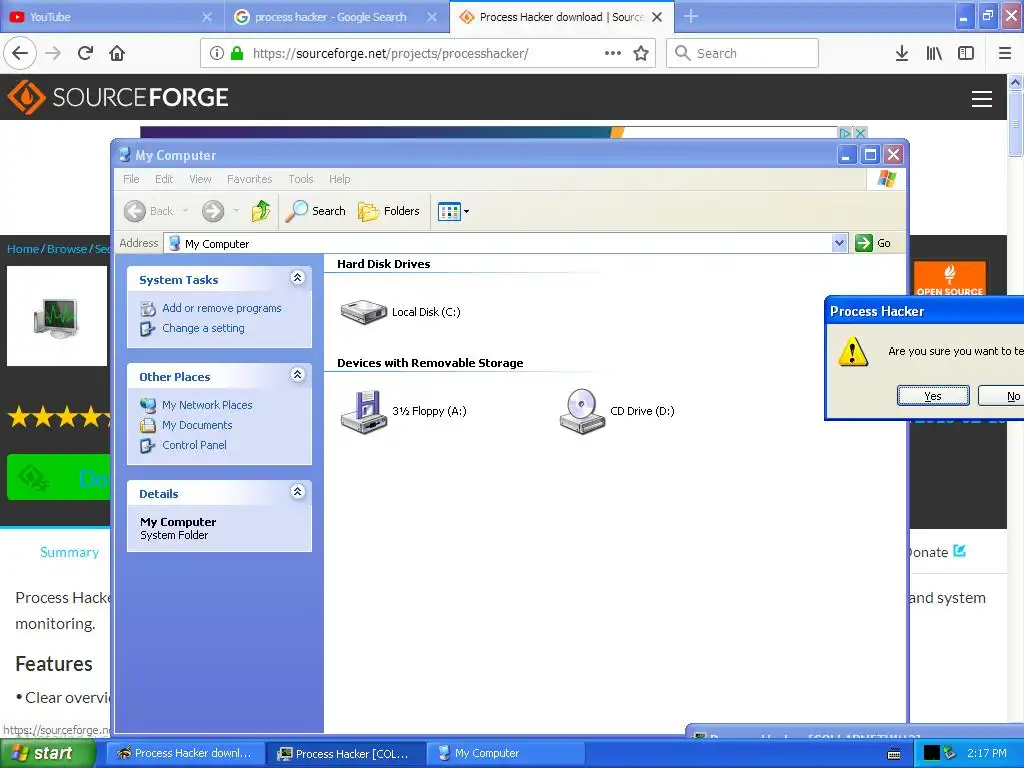Open Firefox library icon
Screen dimensions: 1024x768
(934, 53)
